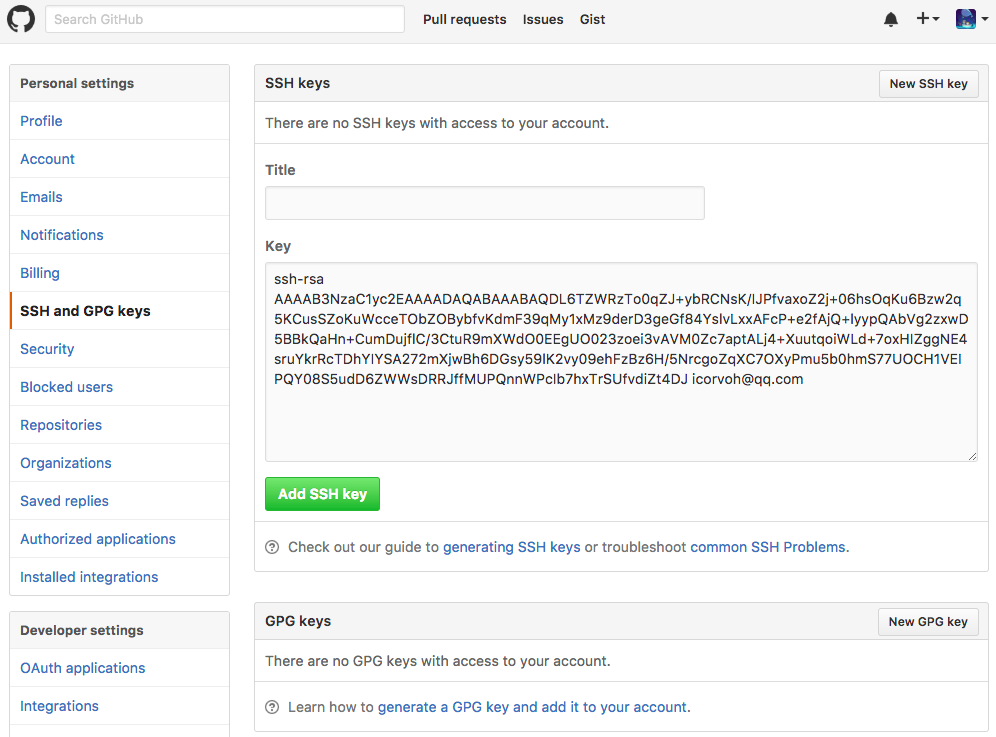The image size is (996, 737).
Task: Follow the generating SSH keys link
Action: click(x=511, y=547)
